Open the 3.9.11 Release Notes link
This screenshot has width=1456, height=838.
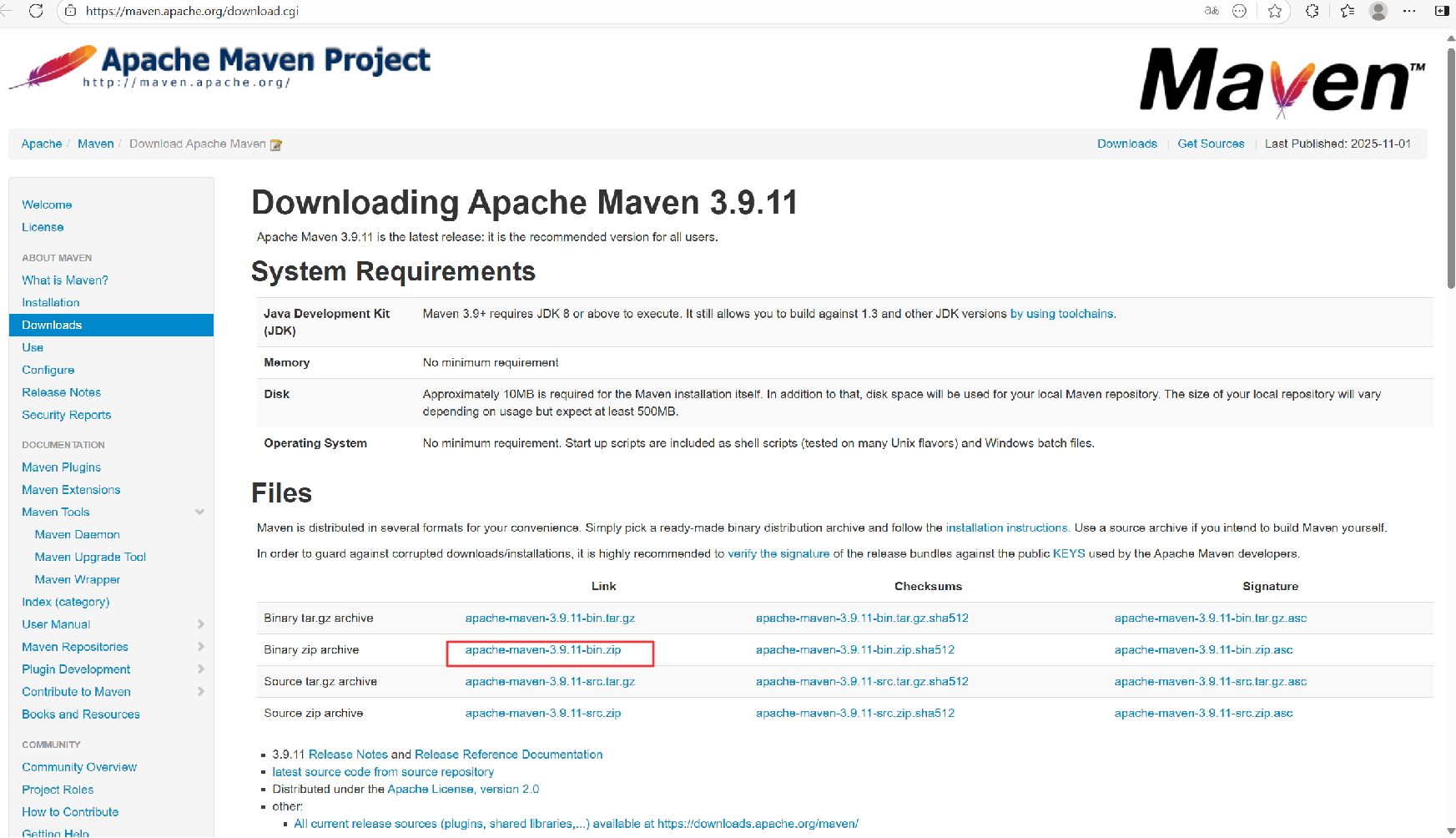348,755
